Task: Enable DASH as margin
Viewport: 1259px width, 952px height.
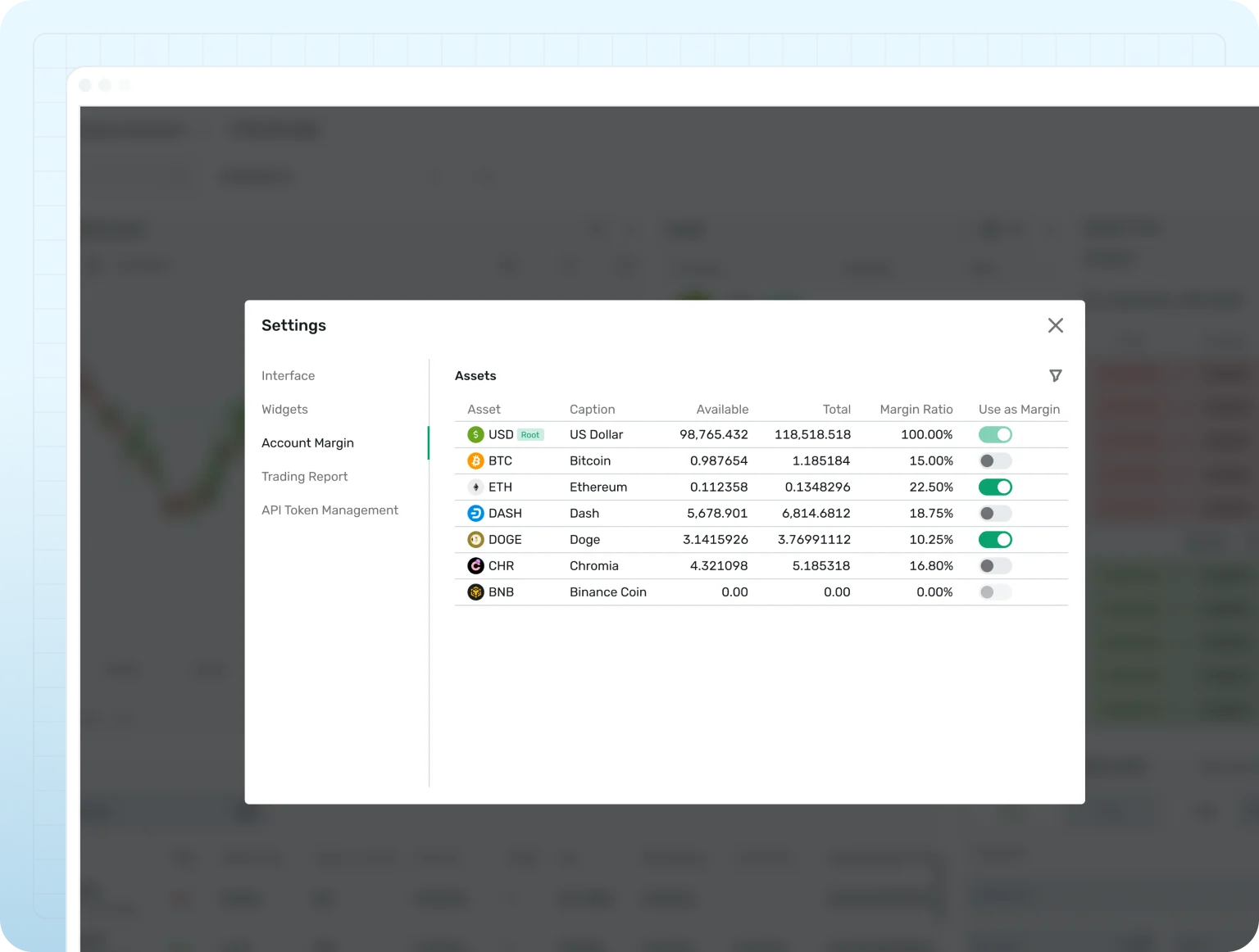Action: coord(995,513)
